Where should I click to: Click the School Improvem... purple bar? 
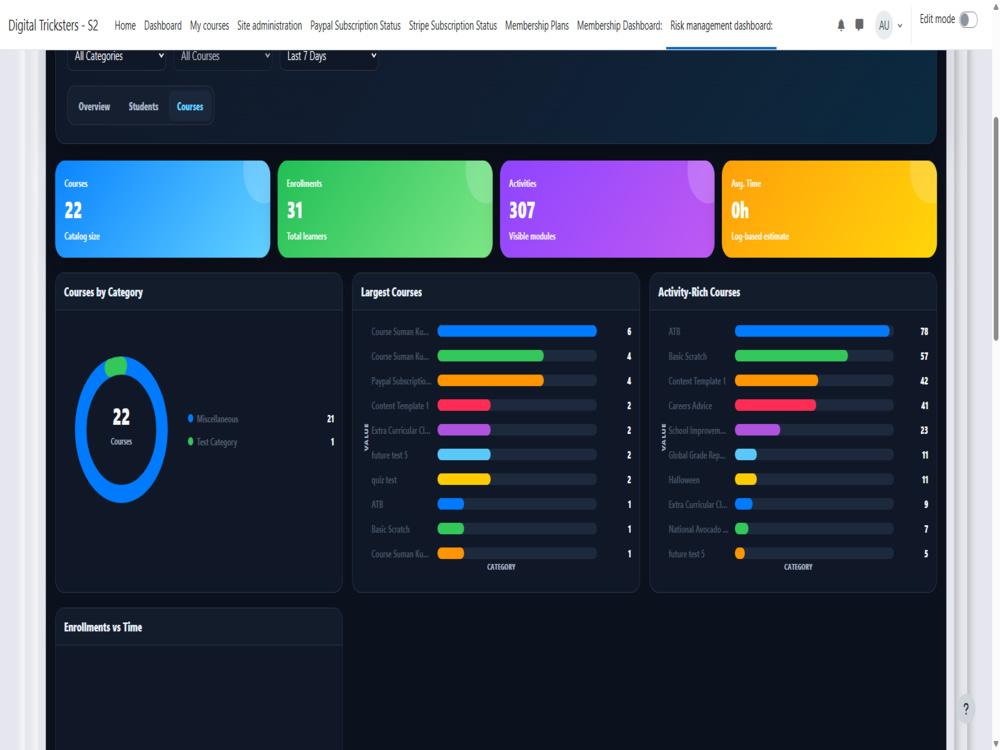pos(758,430)
